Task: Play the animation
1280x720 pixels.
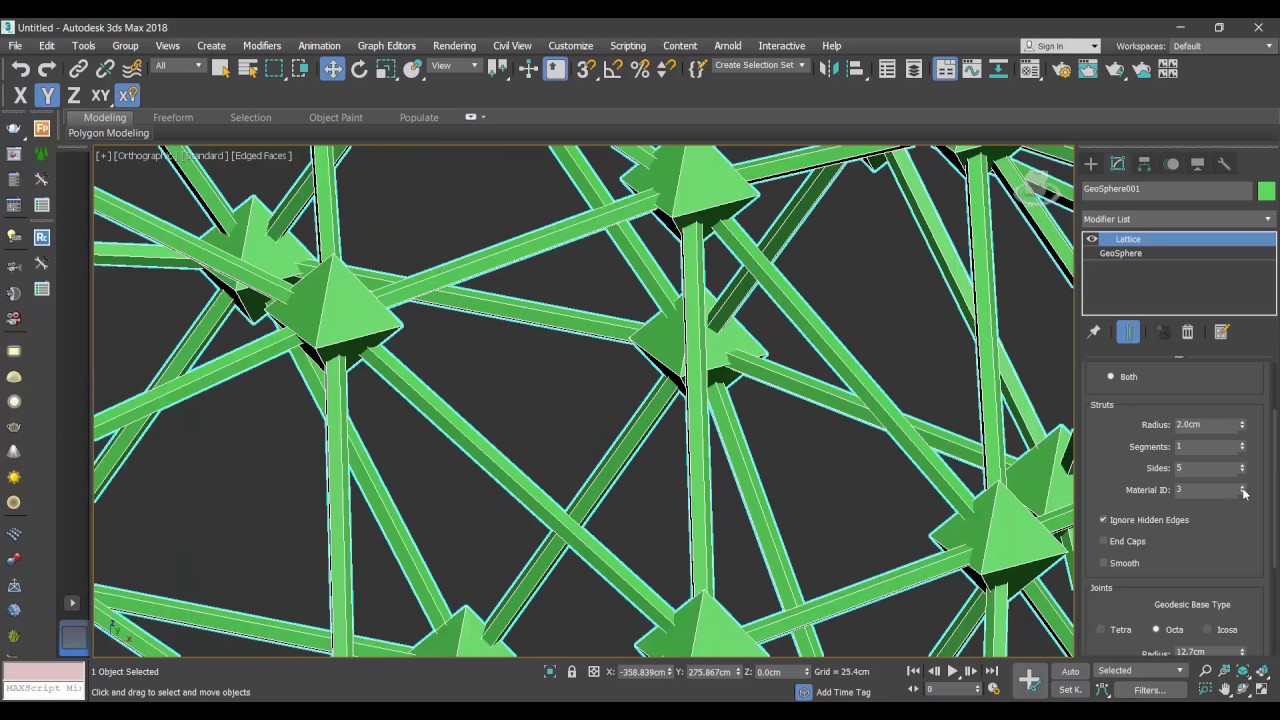Action: coord(952,671)
